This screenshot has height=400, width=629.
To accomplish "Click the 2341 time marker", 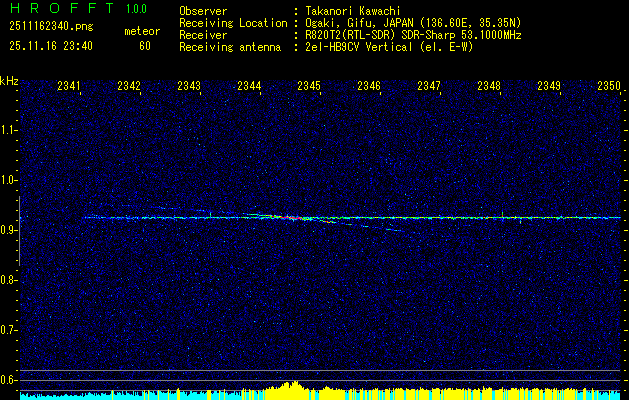I will 69,87.
